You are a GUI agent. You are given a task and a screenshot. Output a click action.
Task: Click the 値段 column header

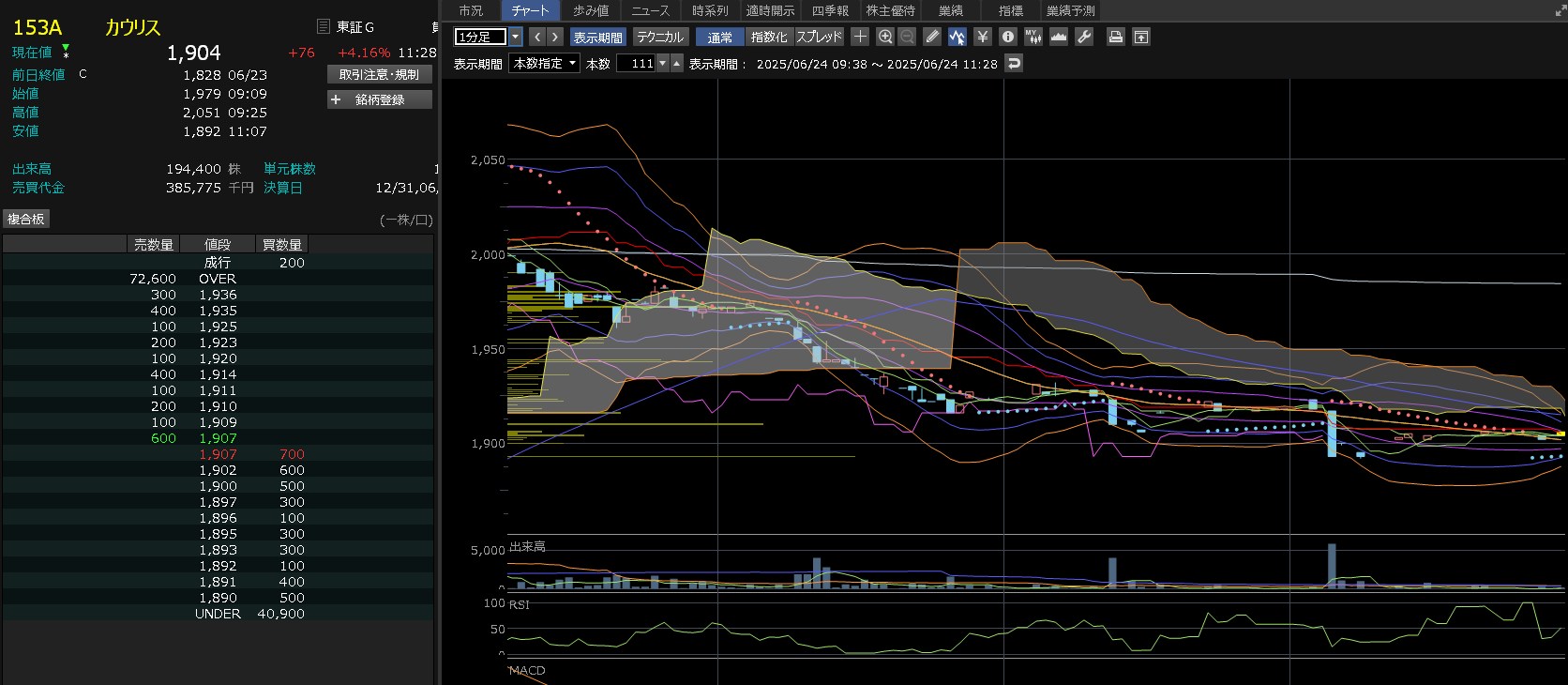pyautogui.click(x=218, y=244)
